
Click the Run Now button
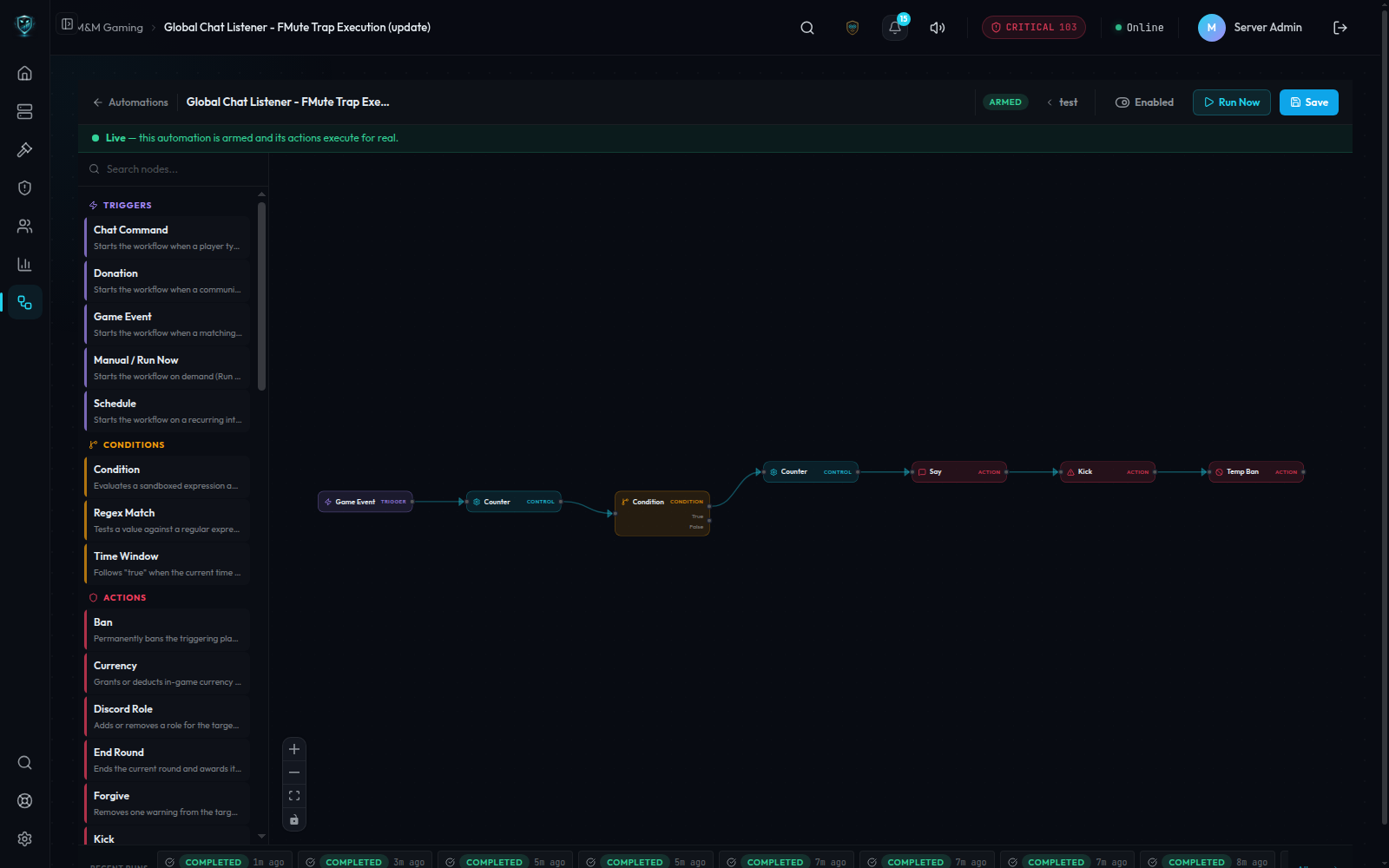1232,102
